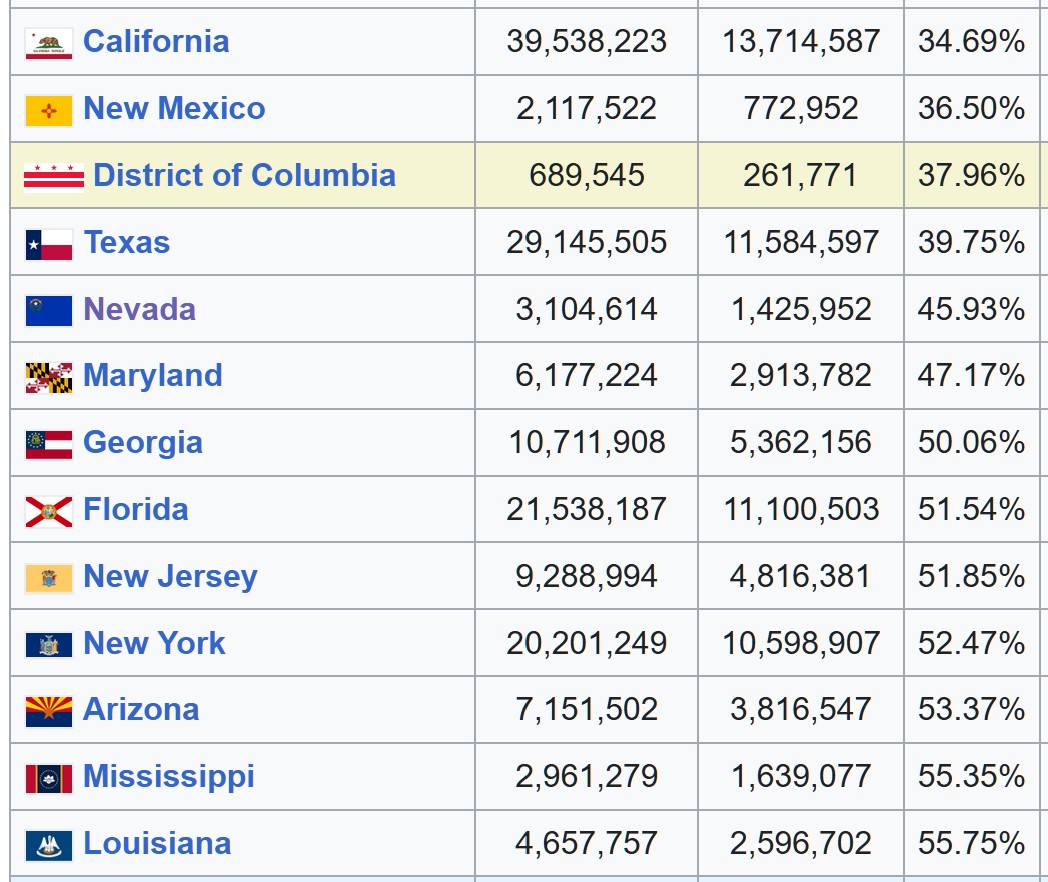The width and height of the screenshot is (1048, 882).
Task: Visit the Louisiana link
Action: tap(157, 843)
